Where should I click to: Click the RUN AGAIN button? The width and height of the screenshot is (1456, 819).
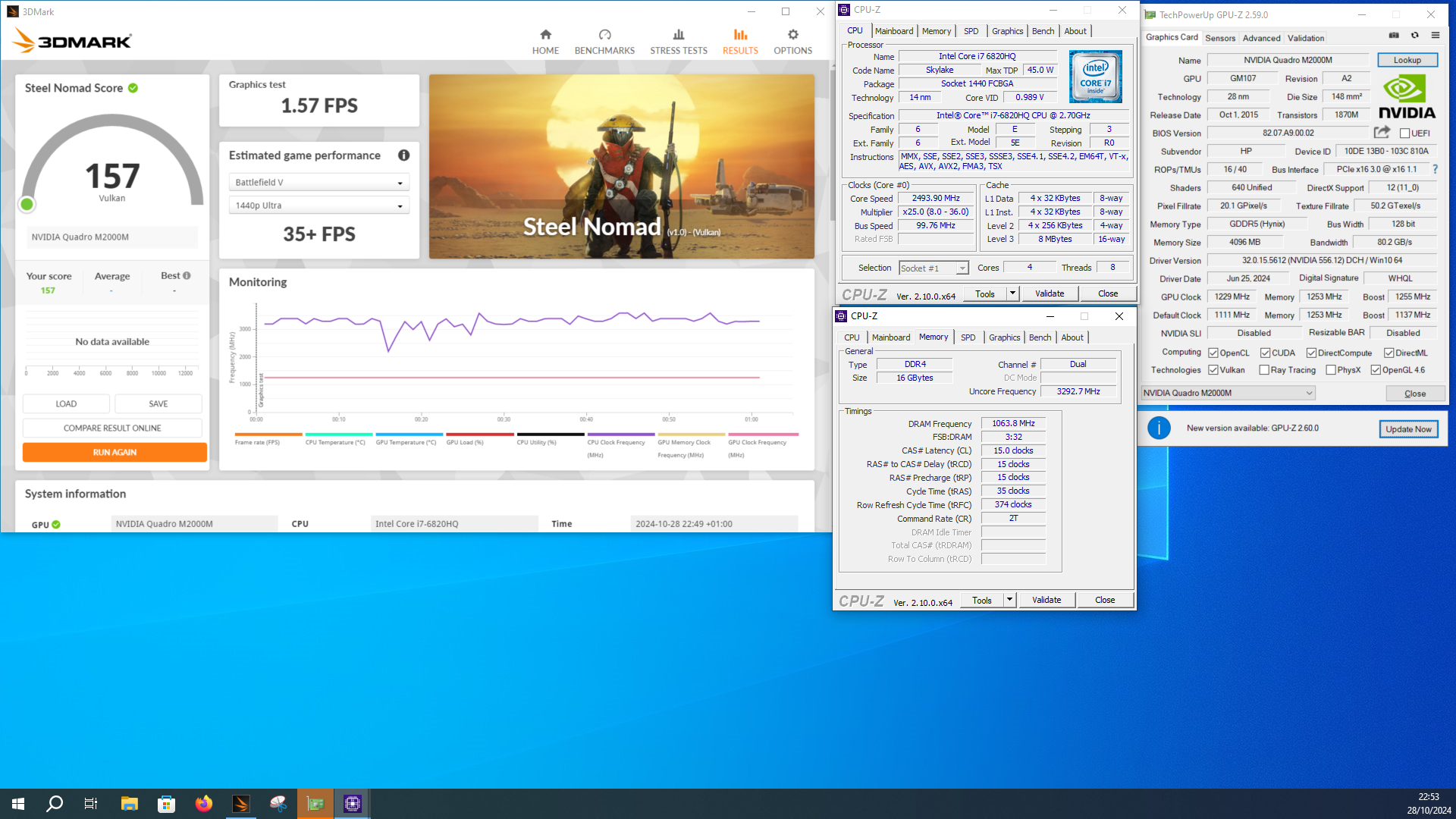(115, 453)
